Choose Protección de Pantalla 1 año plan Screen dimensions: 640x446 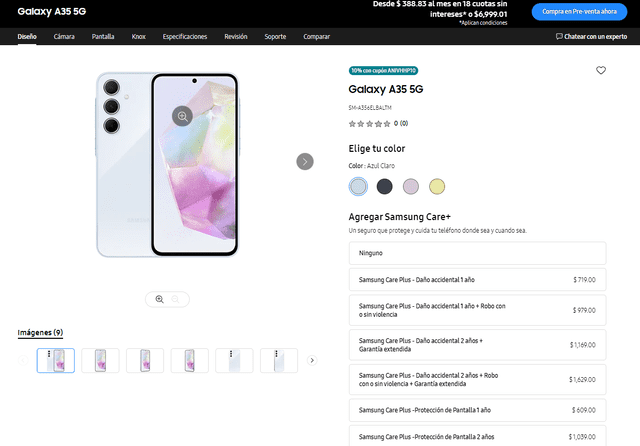478,411
